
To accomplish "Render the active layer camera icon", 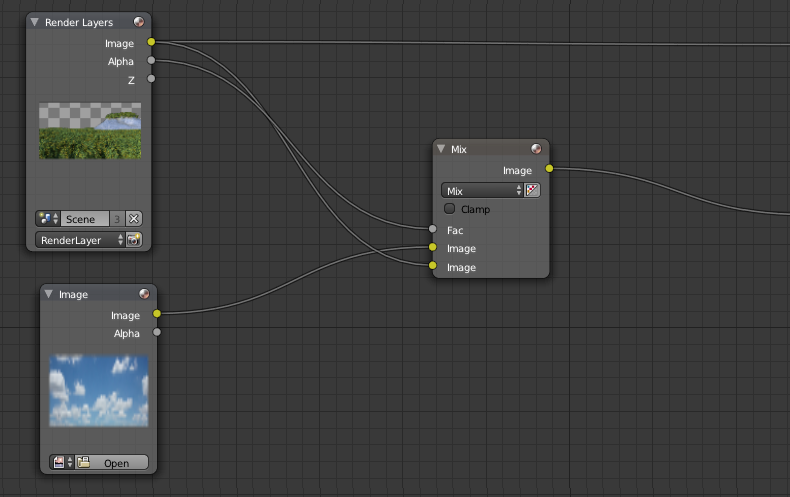I will 134,240.
